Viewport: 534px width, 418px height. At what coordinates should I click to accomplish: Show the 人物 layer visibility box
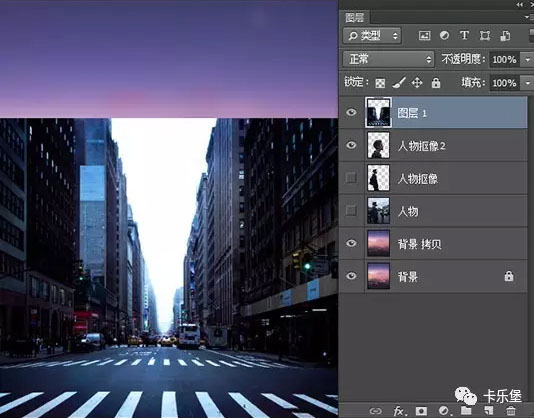point(351,211)
